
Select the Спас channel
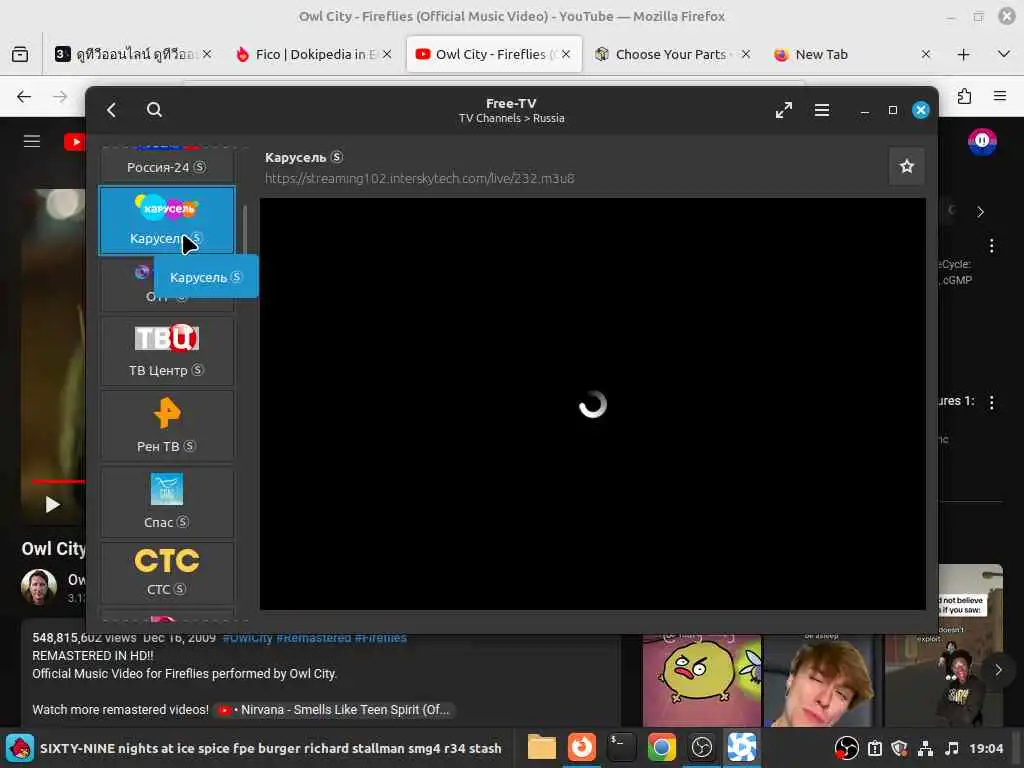(x=167, y=502)
